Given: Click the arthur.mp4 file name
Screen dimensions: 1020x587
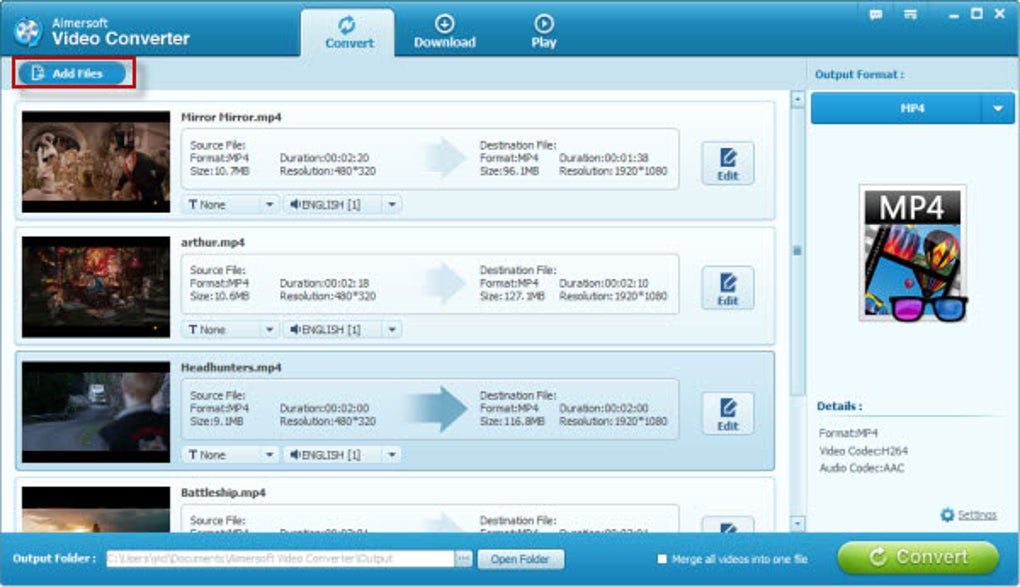Looking at the screenshot, I should 213,242.
